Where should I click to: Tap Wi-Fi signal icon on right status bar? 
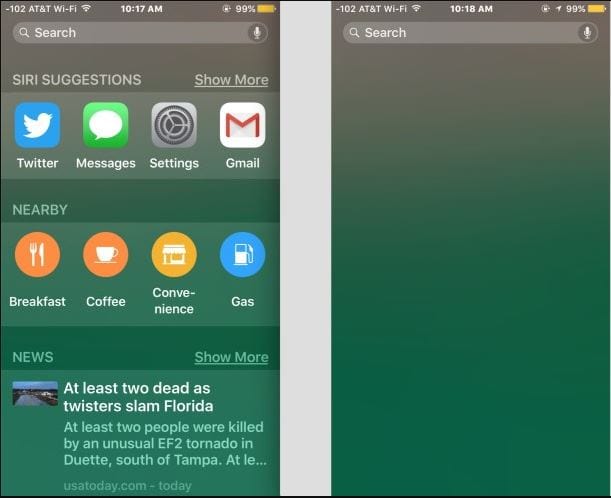click(x=416, y=8)
